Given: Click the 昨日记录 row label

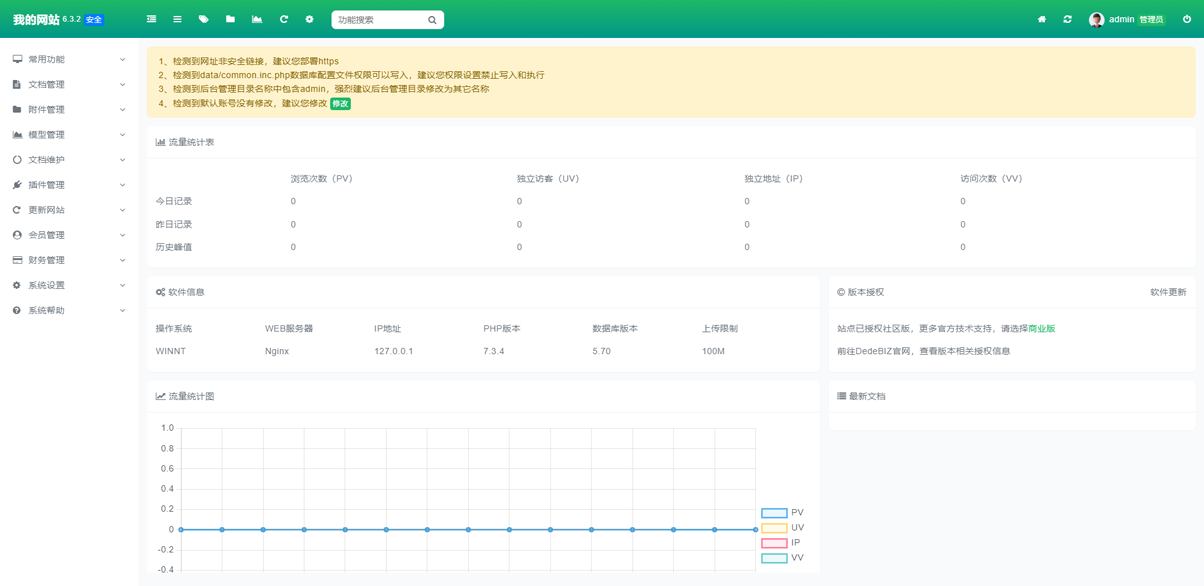Looking at the screenshot, I should pyautogui.click(x=174, y=224).
